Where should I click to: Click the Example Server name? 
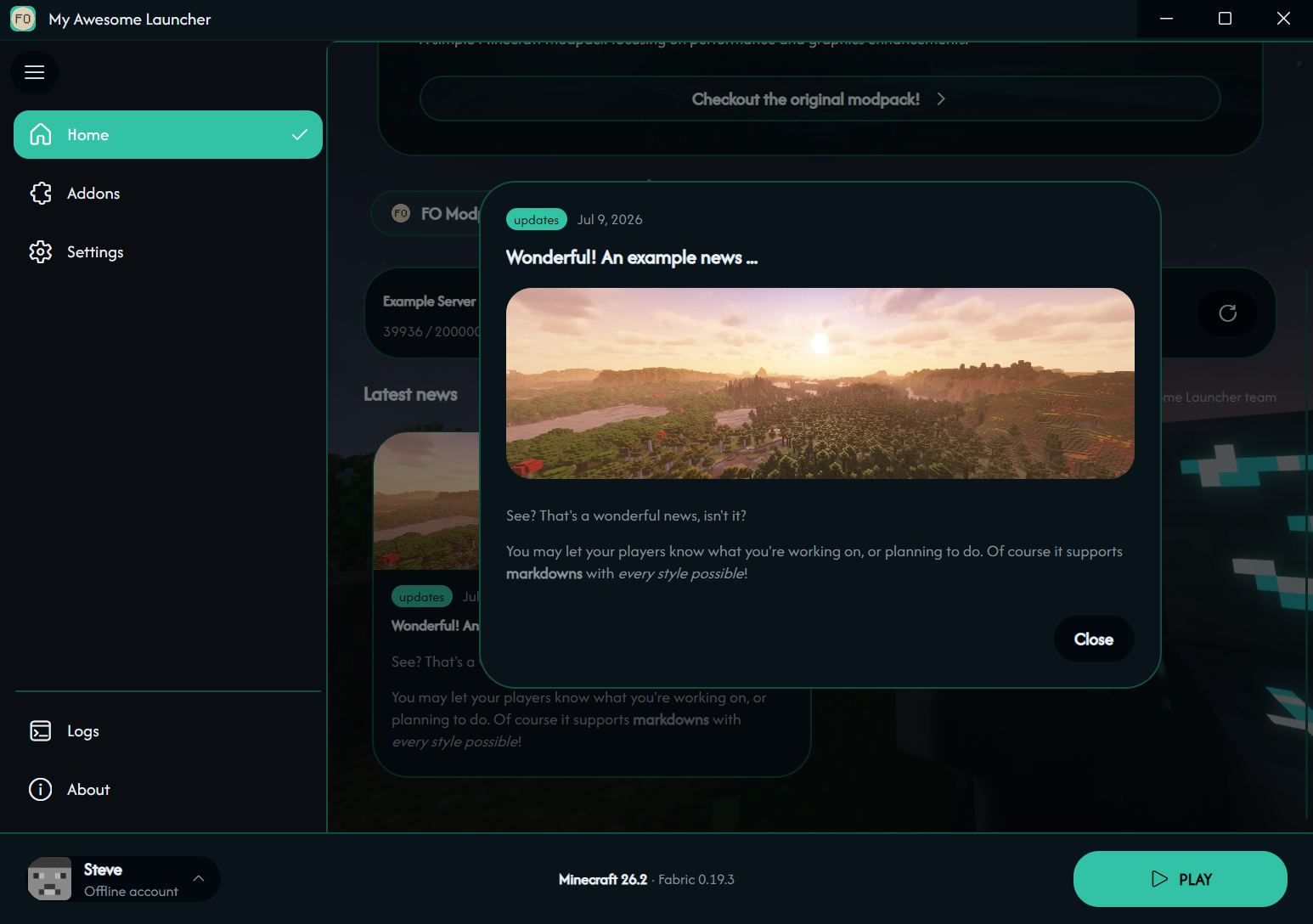tap(430, 301)
